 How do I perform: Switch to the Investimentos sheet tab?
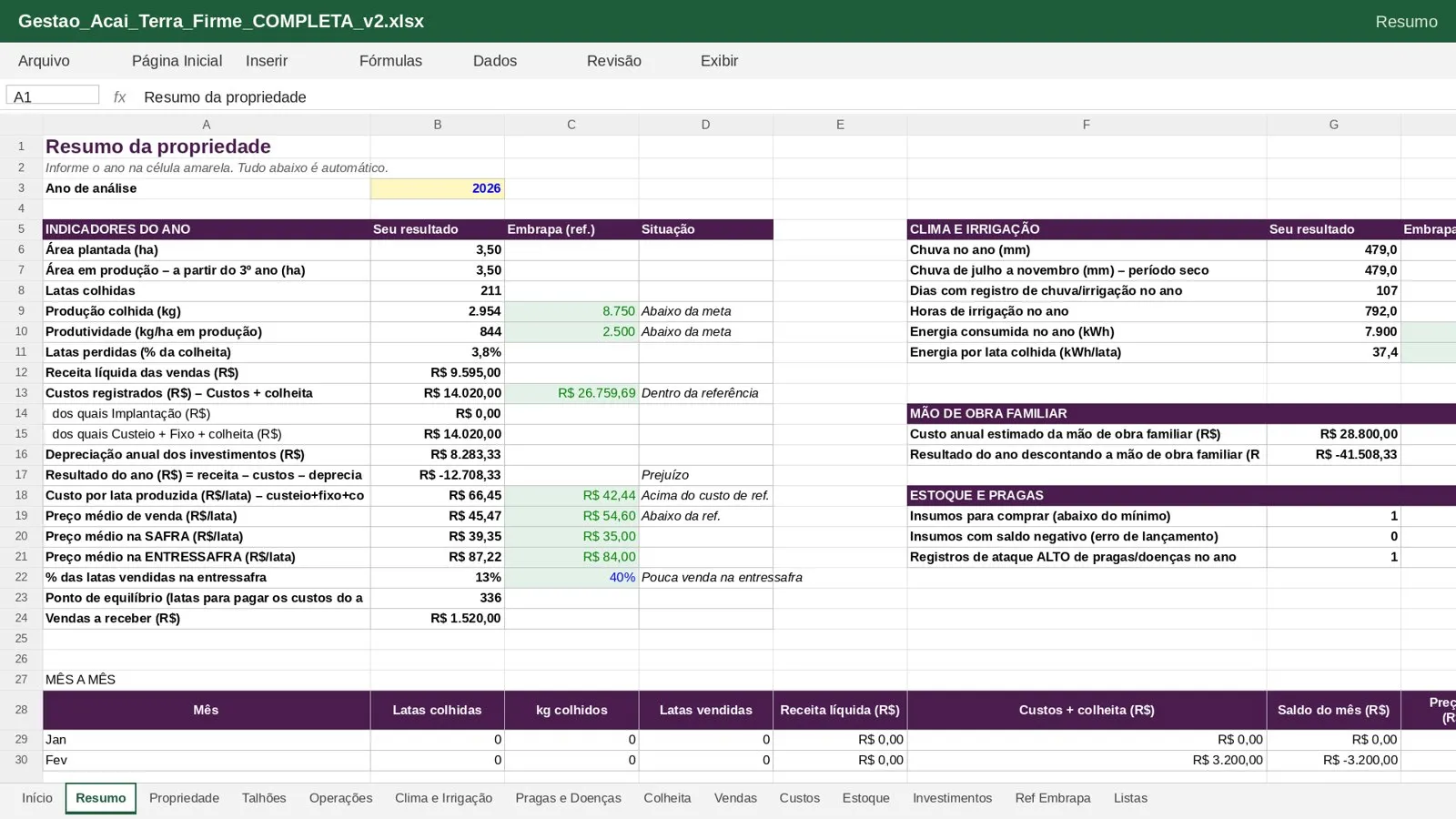(x=952, y=798)
